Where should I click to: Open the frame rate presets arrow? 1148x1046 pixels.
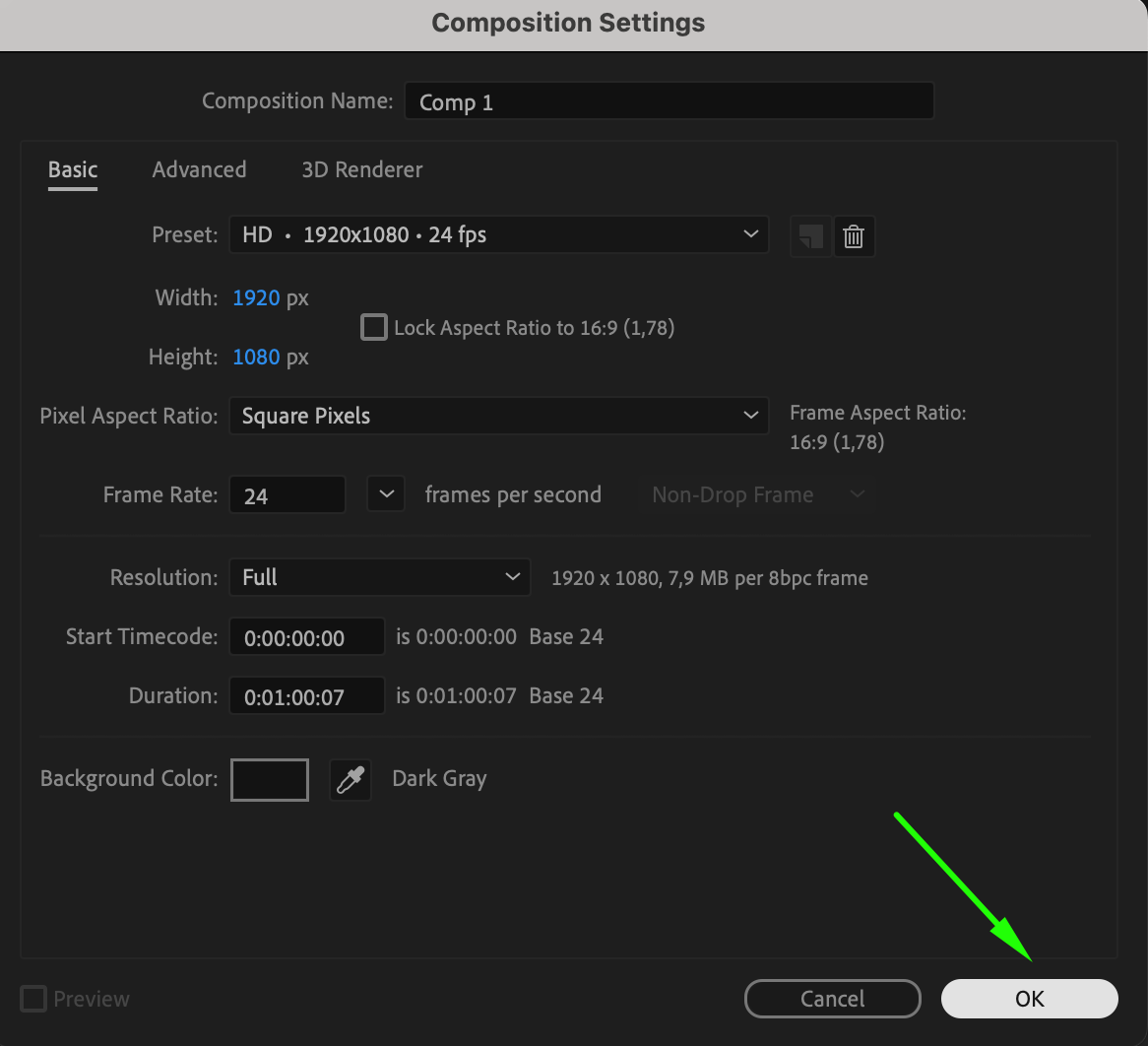[x=386, y=494]
